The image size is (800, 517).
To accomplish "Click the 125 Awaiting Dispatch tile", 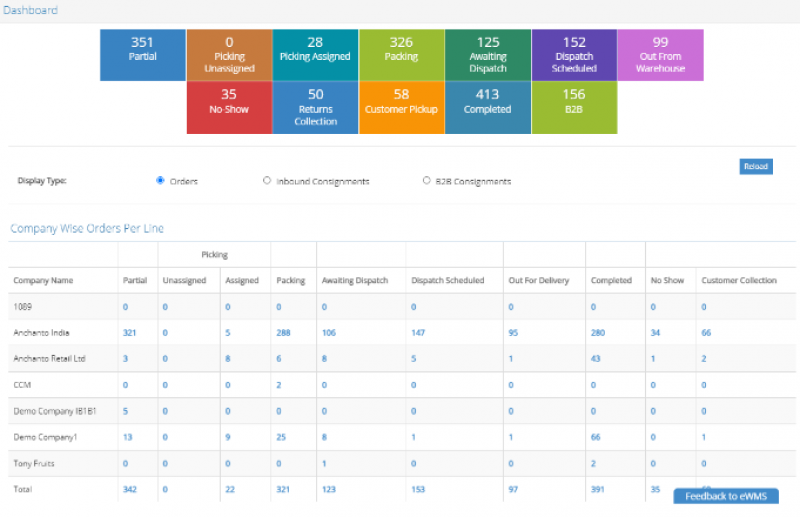I will pyautogui.click(x=487, y=55).
